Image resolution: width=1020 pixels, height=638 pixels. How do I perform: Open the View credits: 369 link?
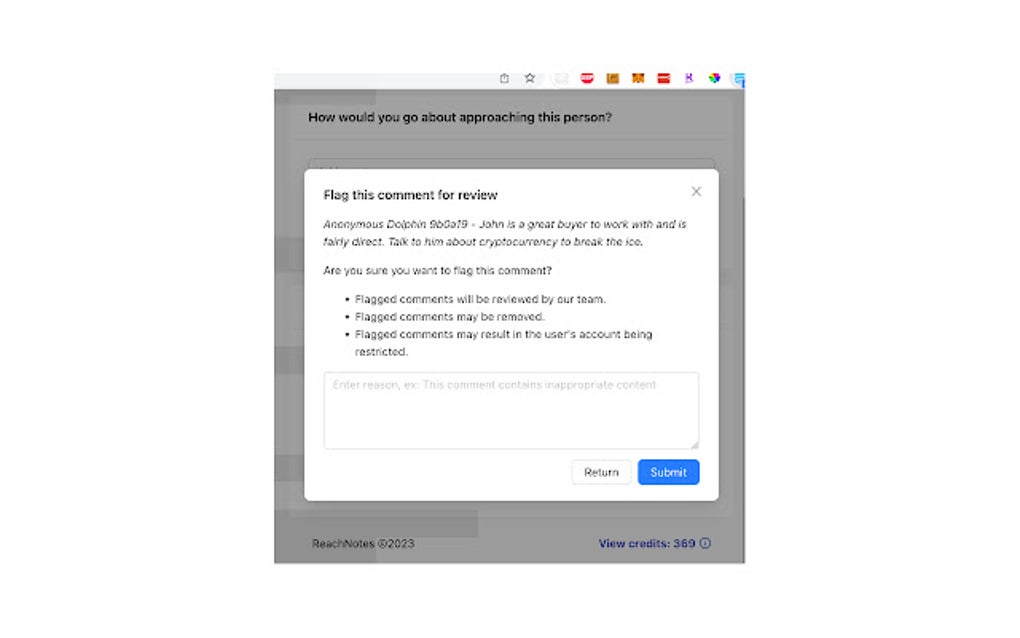tap(646, 544)
